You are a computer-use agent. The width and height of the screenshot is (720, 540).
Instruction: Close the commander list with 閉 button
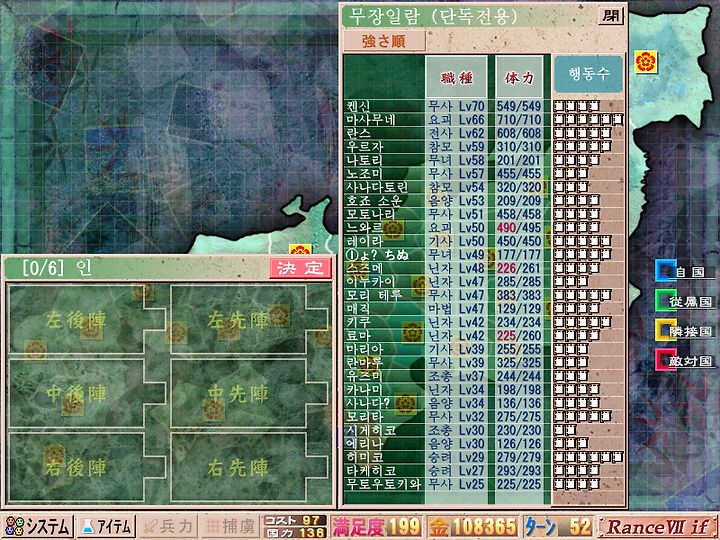point(611,17)
